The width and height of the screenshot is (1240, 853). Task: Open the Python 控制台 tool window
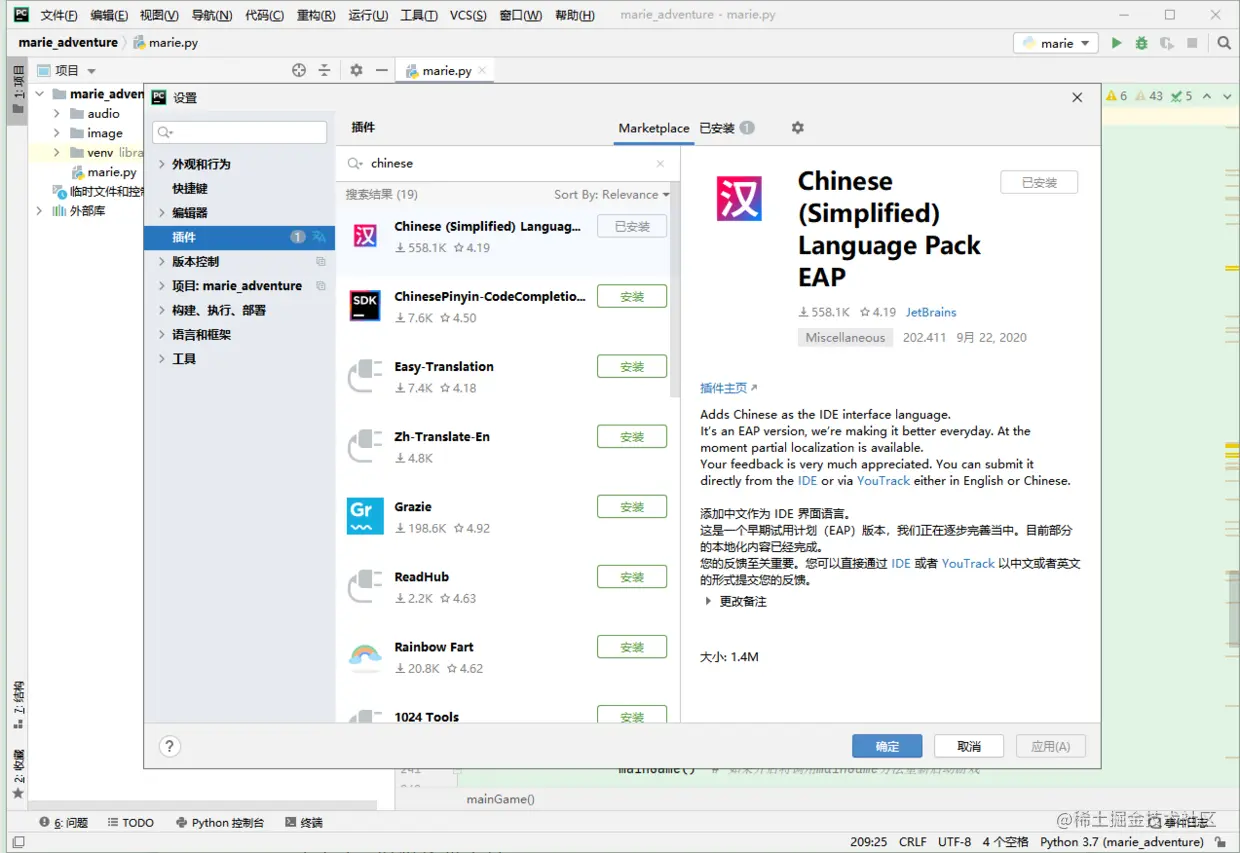coord(220,822)
